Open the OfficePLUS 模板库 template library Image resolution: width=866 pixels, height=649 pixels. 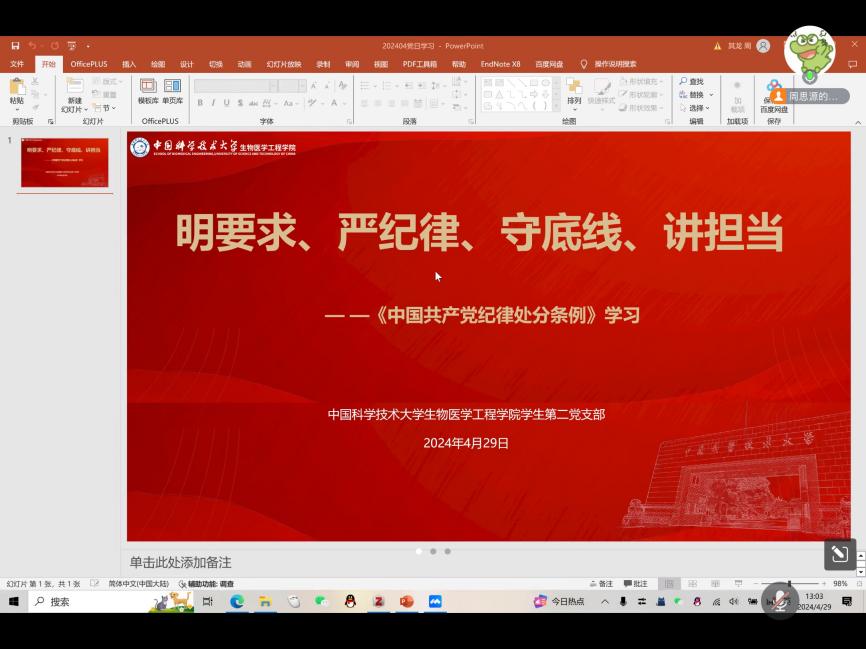148,91
